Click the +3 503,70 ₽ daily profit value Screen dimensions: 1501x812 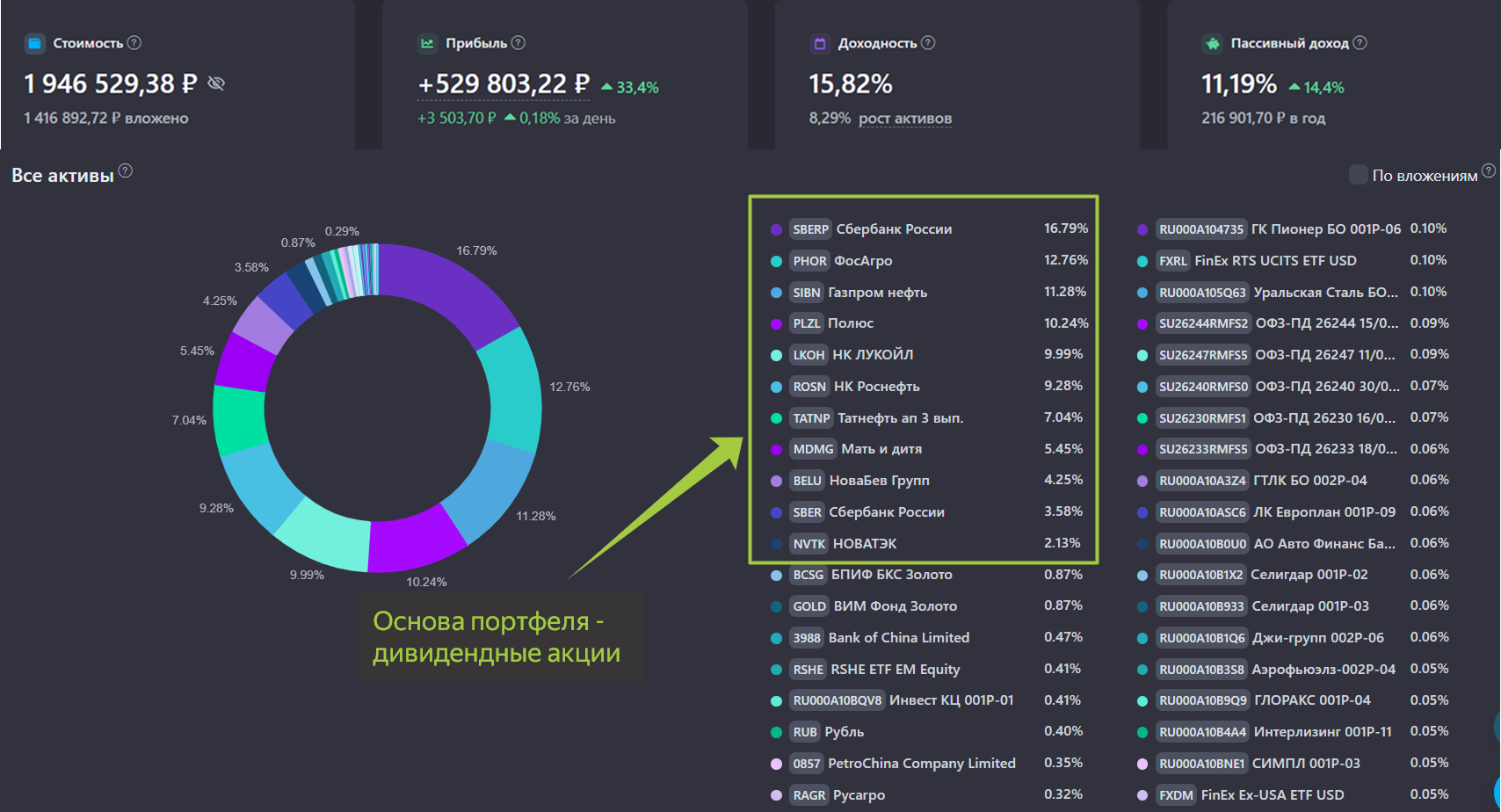click(x=457, y=118)
